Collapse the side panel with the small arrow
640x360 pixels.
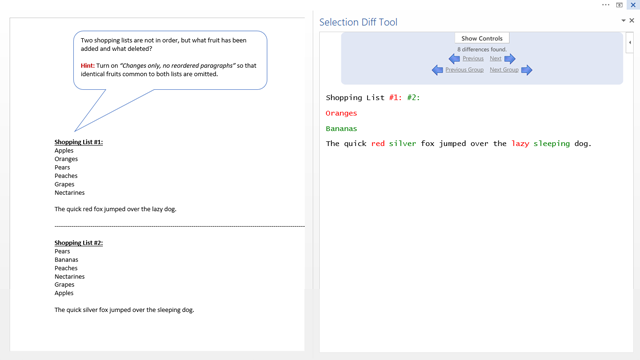pyautogui.click(x=630, y=42)
